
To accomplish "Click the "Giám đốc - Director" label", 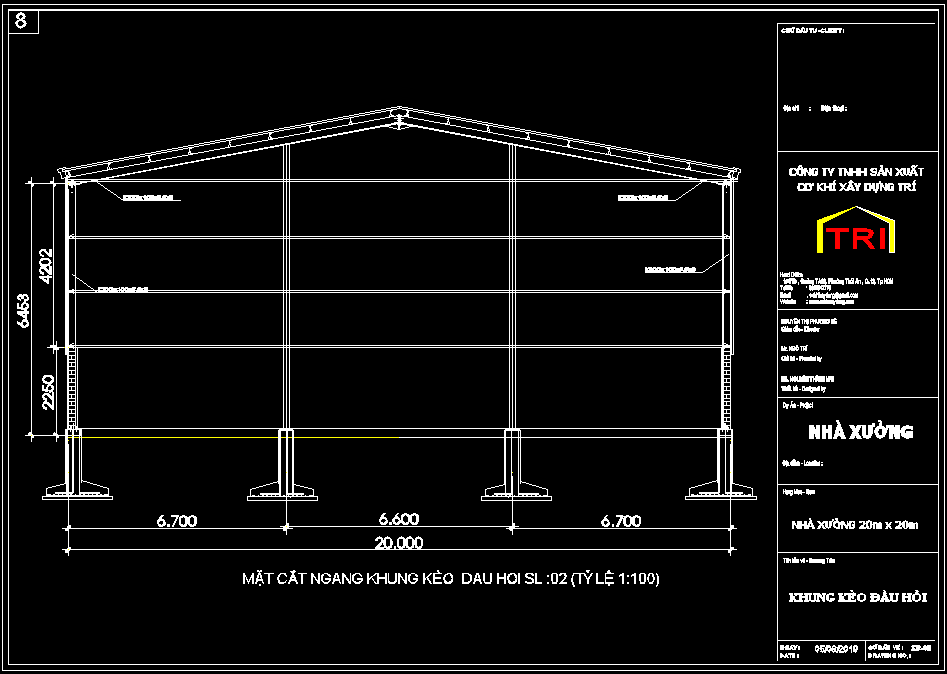I will tap(798, 330).
